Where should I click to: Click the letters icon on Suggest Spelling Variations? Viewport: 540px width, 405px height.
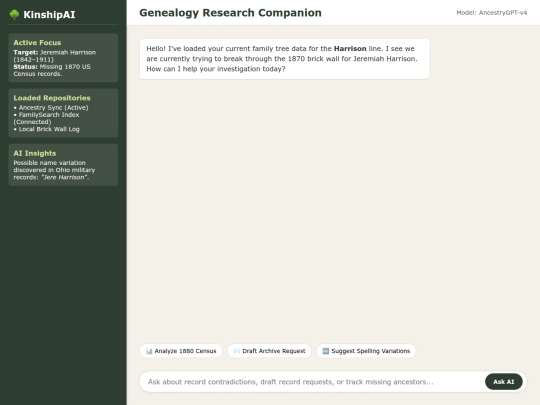(325, 351)
